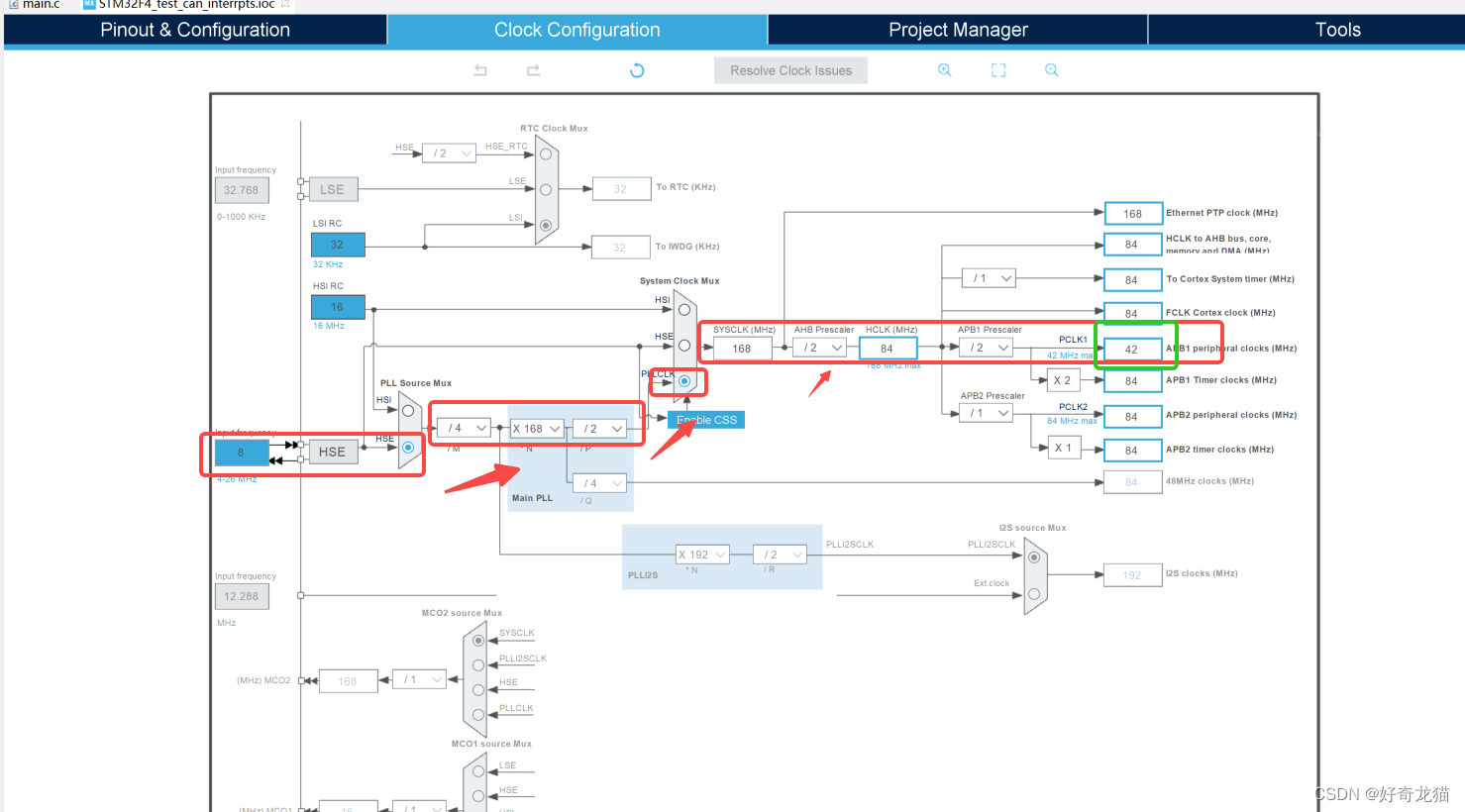Click the LSI RC 32 KHz block
The height and width of the screenshot is (812, 1465).
point(338,245)
